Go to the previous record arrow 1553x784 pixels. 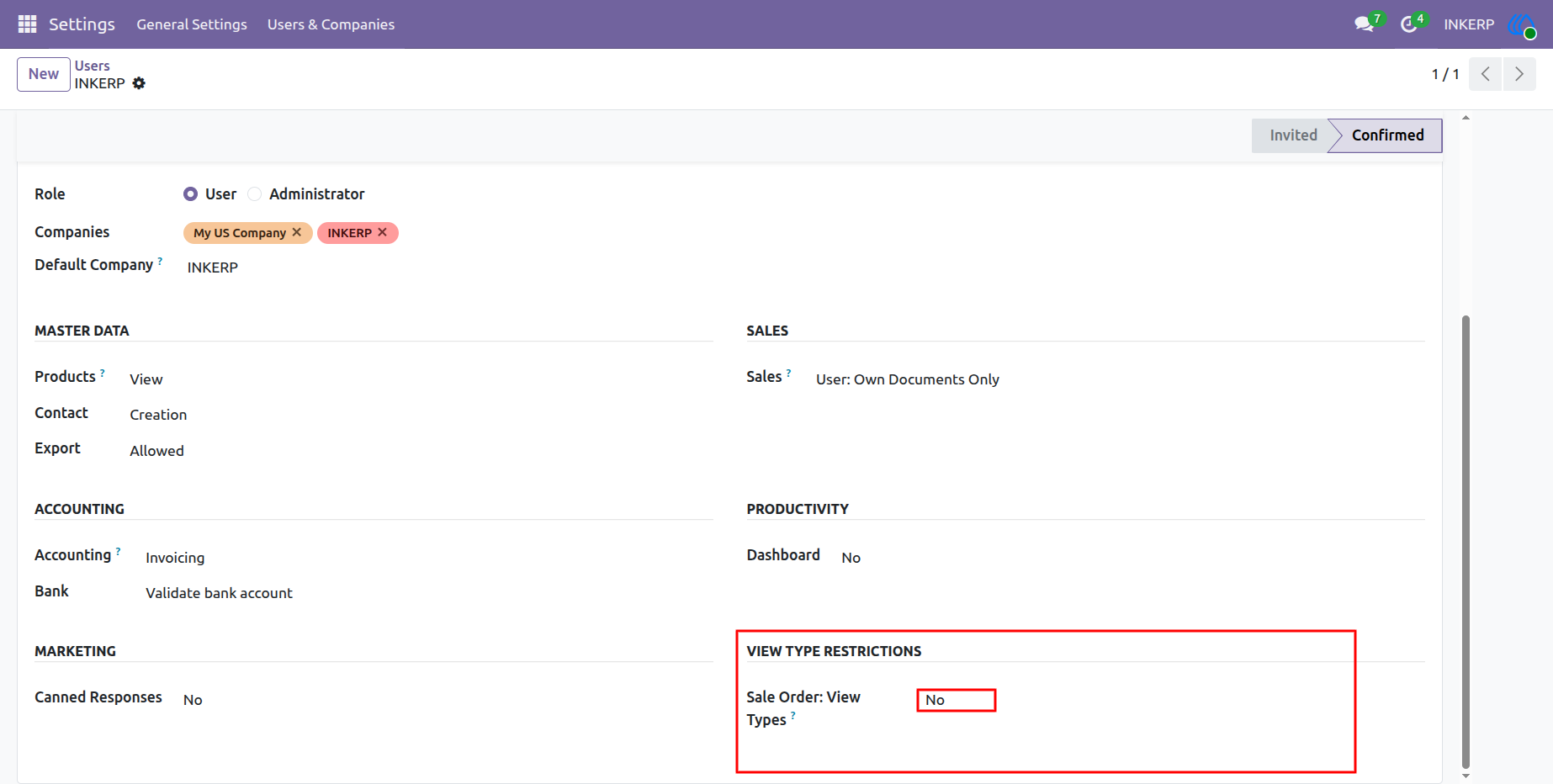(x=1486, y=74)
